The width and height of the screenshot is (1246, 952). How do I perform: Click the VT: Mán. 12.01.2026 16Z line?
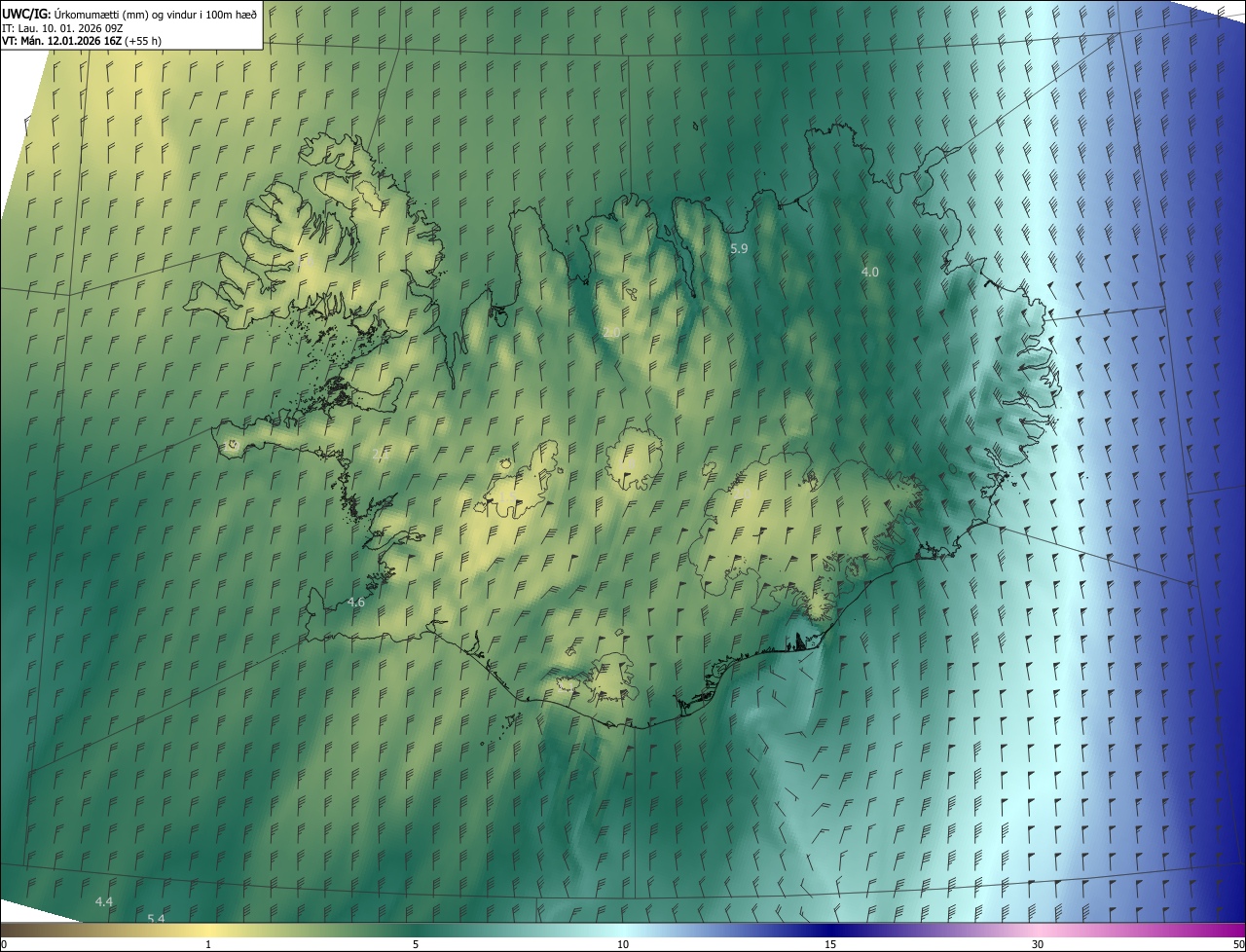click(82, 41)
